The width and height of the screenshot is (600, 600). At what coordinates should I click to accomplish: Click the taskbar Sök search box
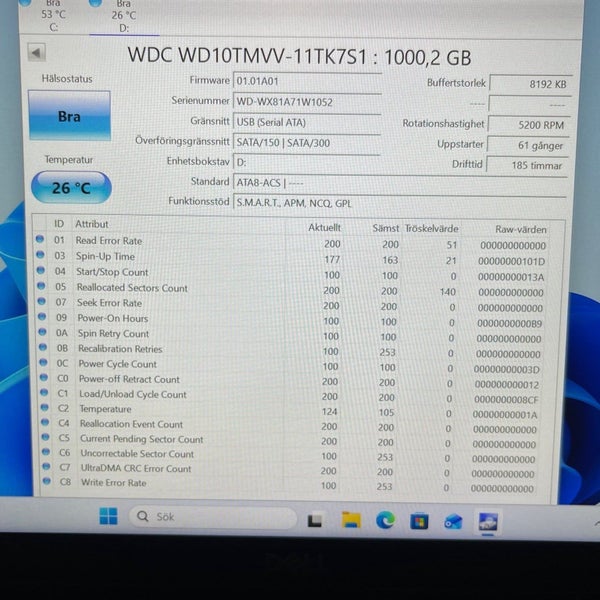pos(212,517)
